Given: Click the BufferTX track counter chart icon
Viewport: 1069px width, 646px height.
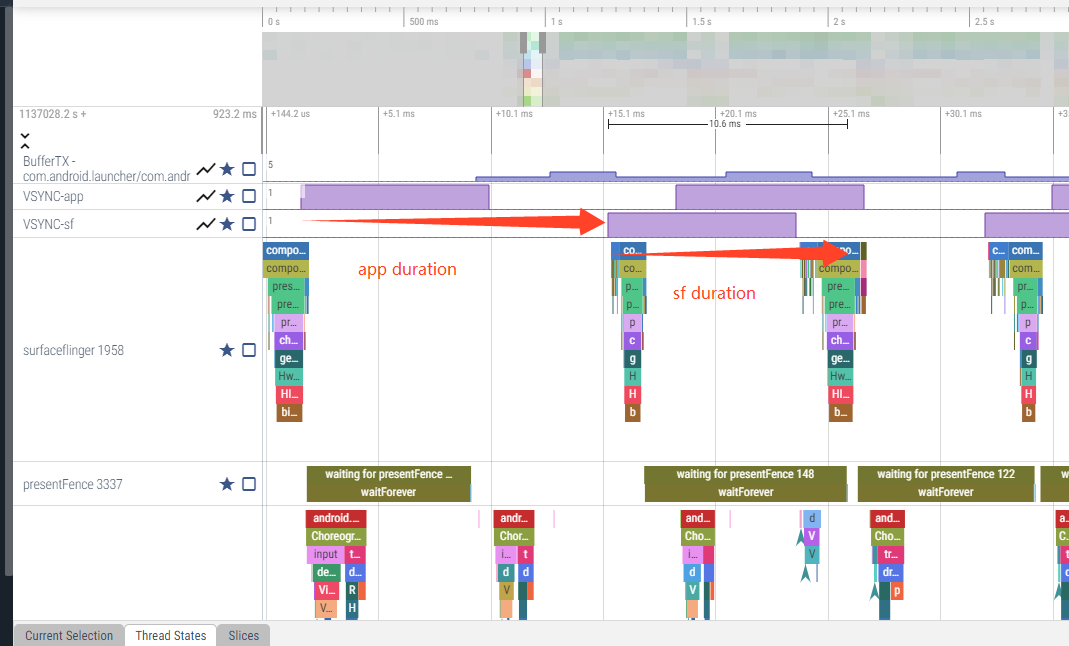Looking at the screenshot, I should coord(206,169).
